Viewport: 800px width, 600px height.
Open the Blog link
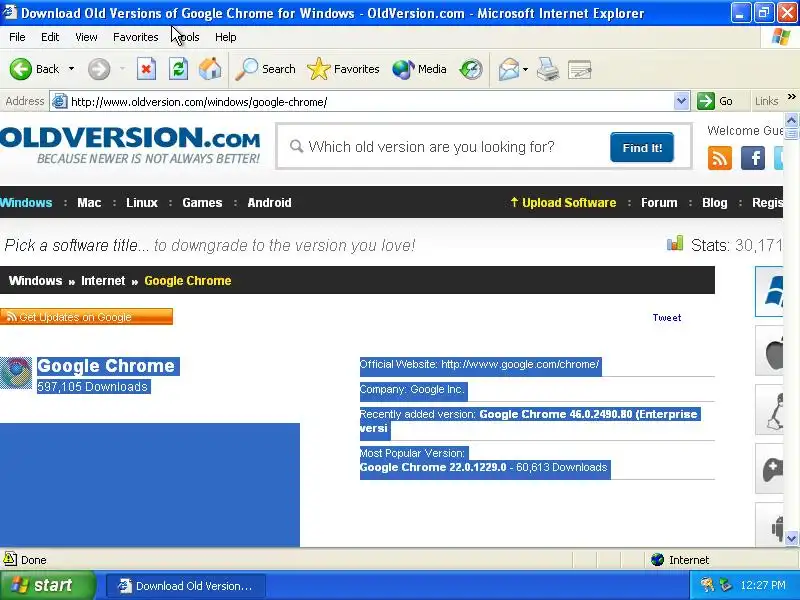(715, 203)
